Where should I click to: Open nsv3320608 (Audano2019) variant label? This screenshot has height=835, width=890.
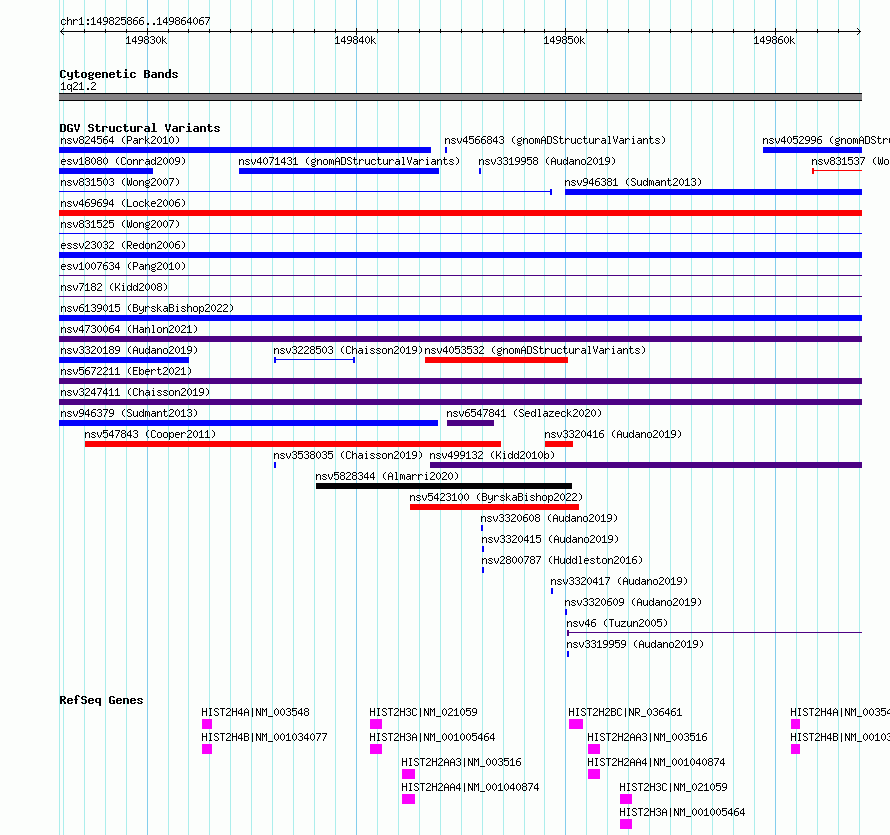pos(549,518)
